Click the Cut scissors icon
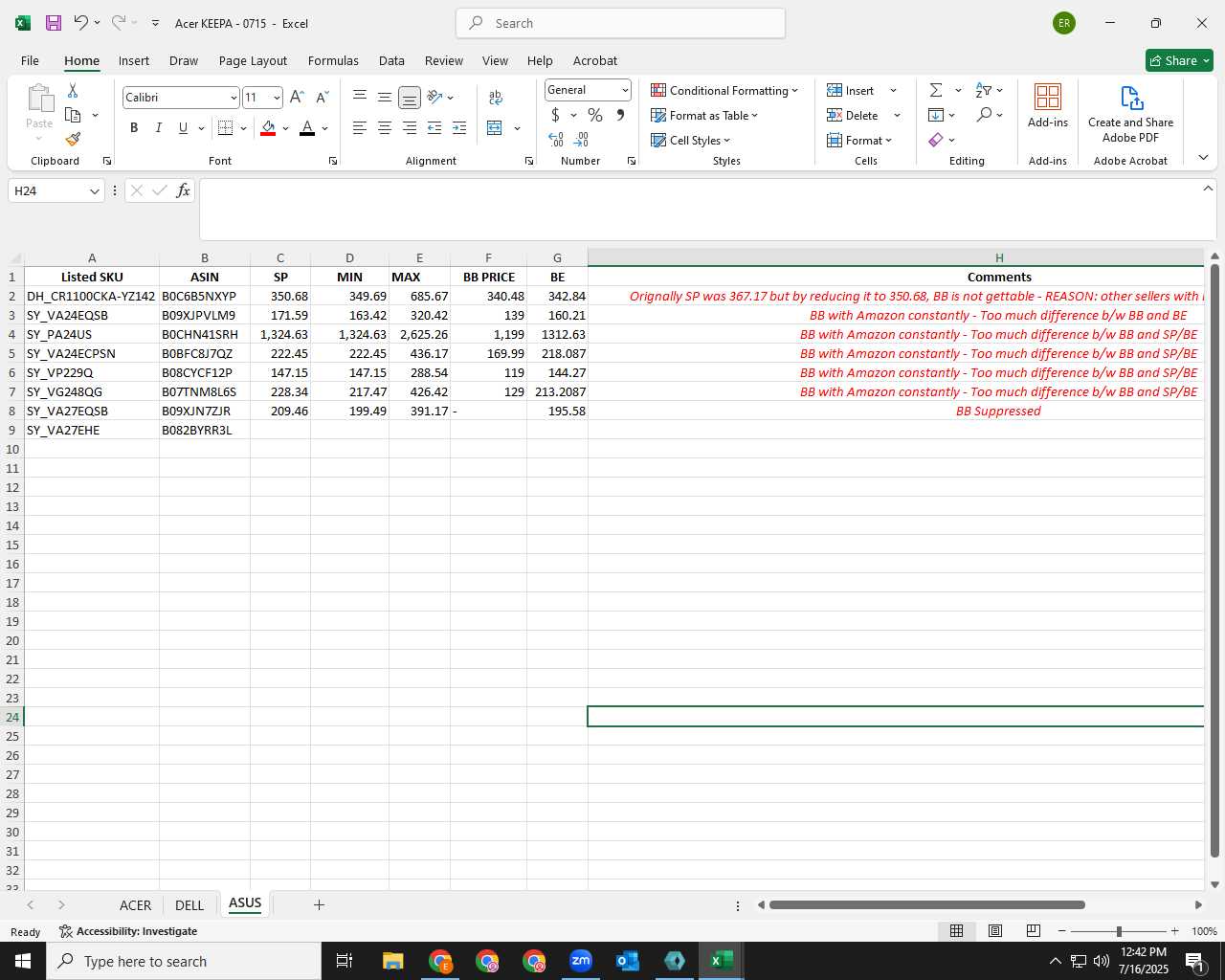The width and height of the screenshot is (1225, 980). point(73,90)
